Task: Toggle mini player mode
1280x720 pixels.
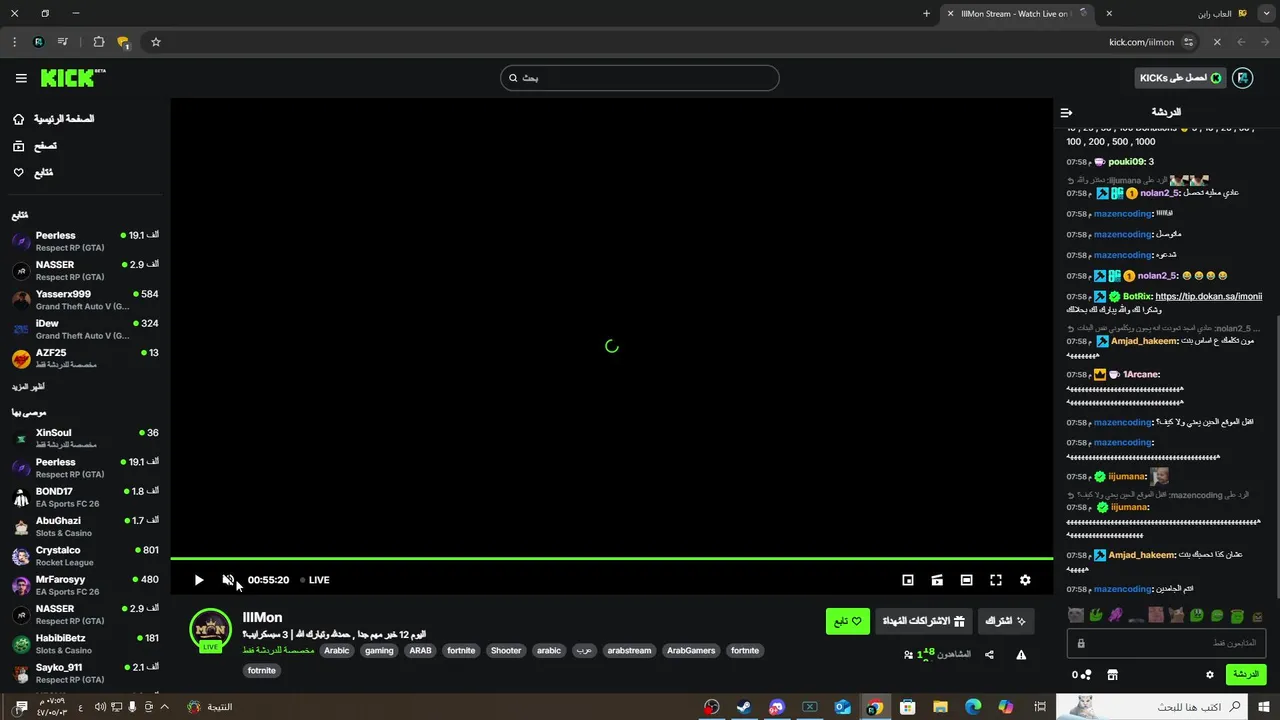Action: [908, 580]
